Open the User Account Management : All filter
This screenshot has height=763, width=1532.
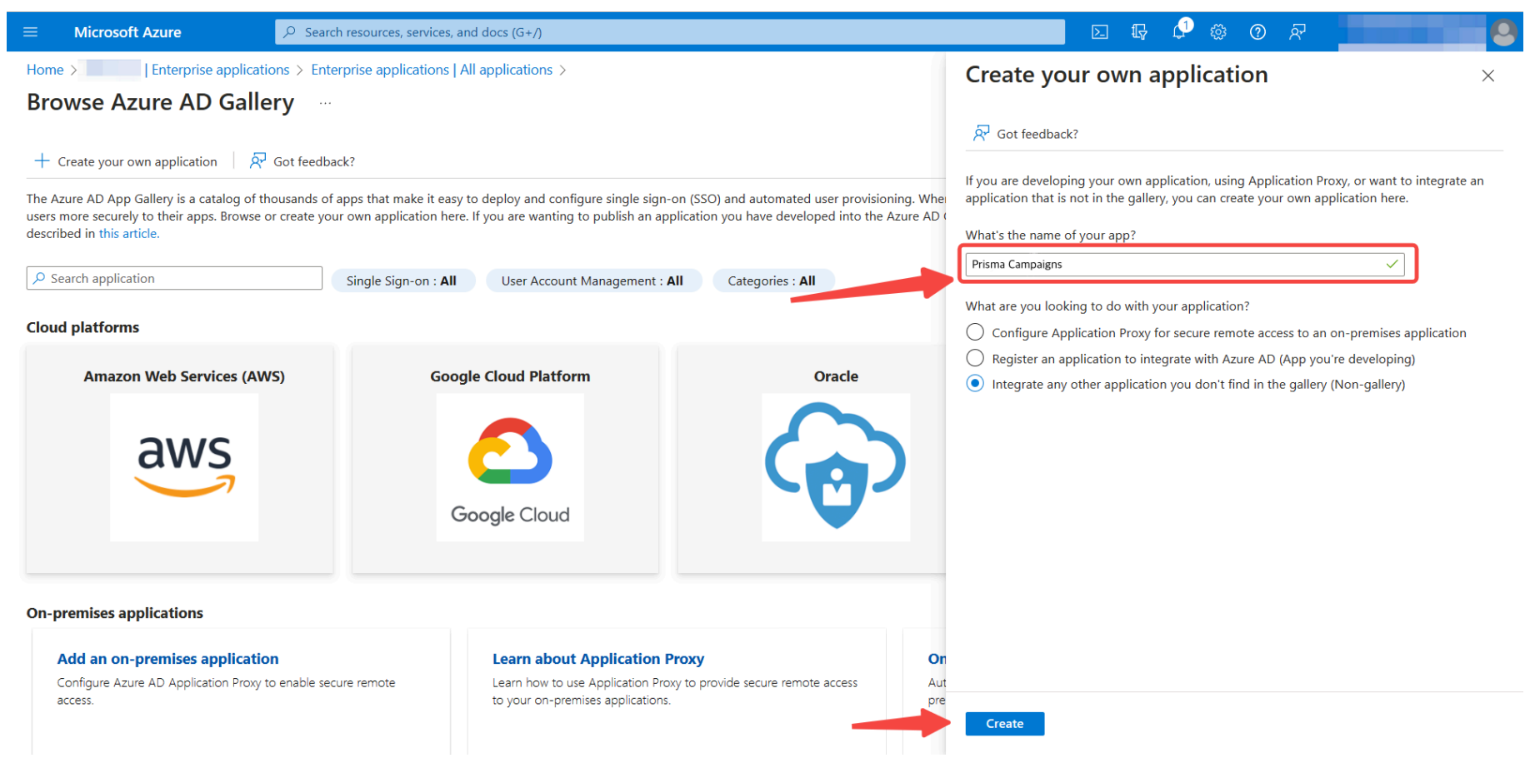coord(593,281)
